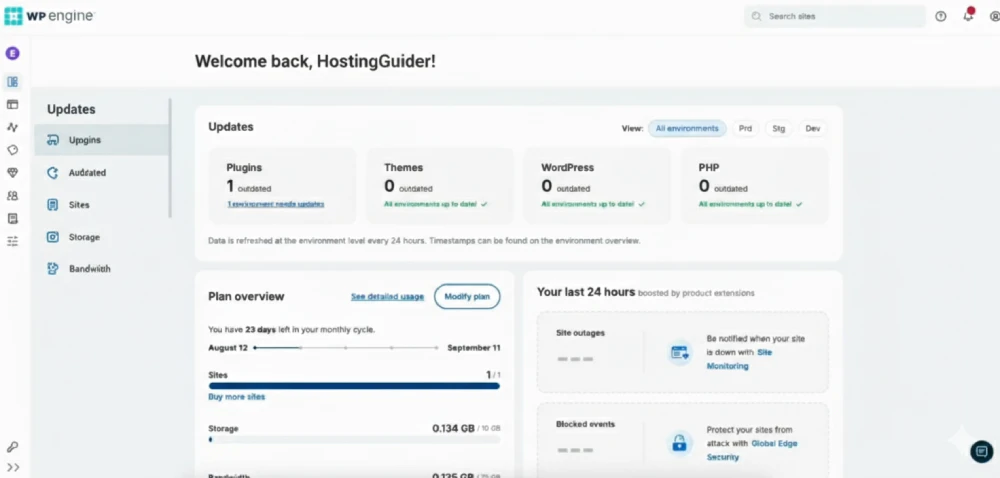Viewport: 1000px width, 478px height.
Task: Open the dashboard icon in left rail
Action: tap(13, 82)
